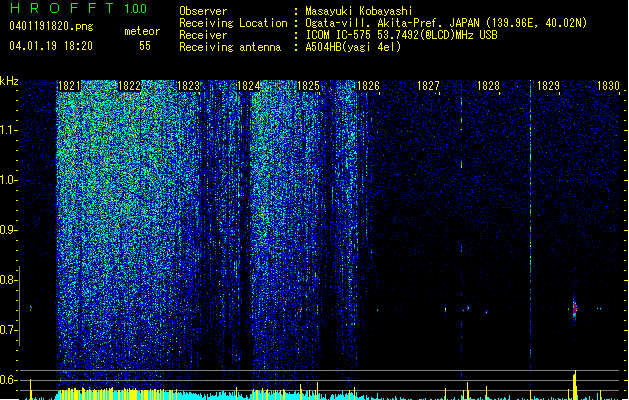Click the 1.1 kHz axis label

point(8,130)
